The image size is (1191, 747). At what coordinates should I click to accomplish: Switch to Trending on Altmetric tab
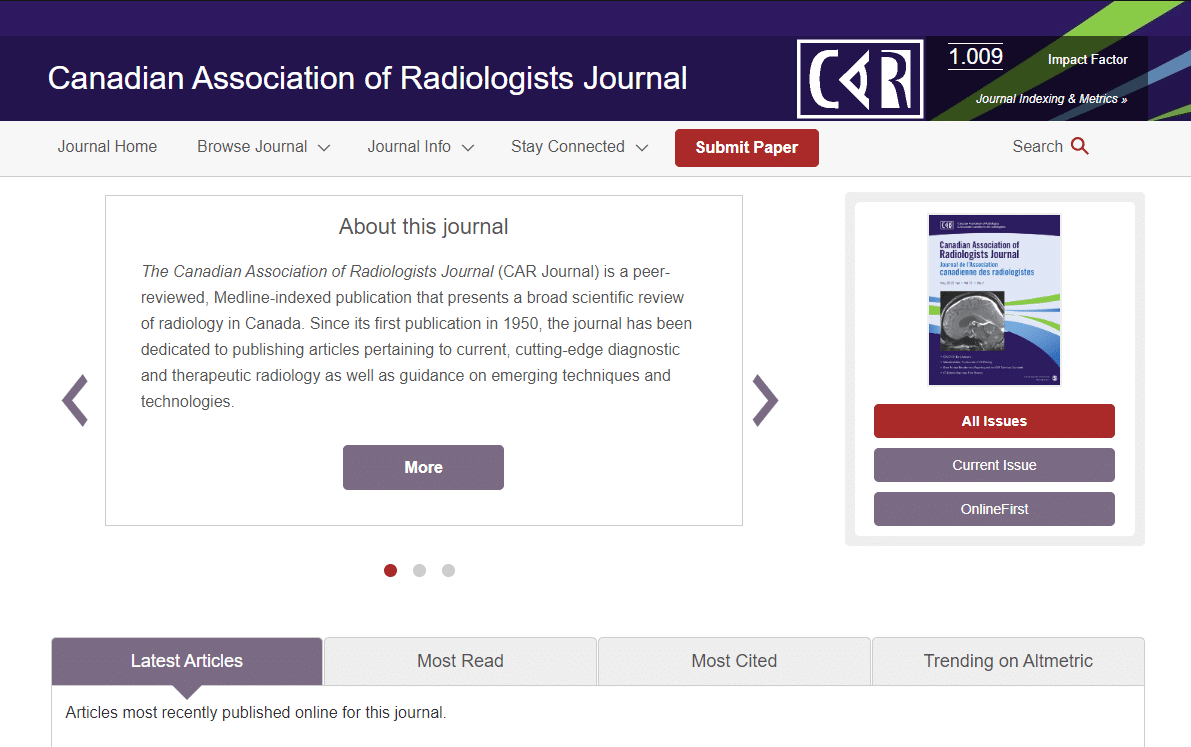point(1008,661)
